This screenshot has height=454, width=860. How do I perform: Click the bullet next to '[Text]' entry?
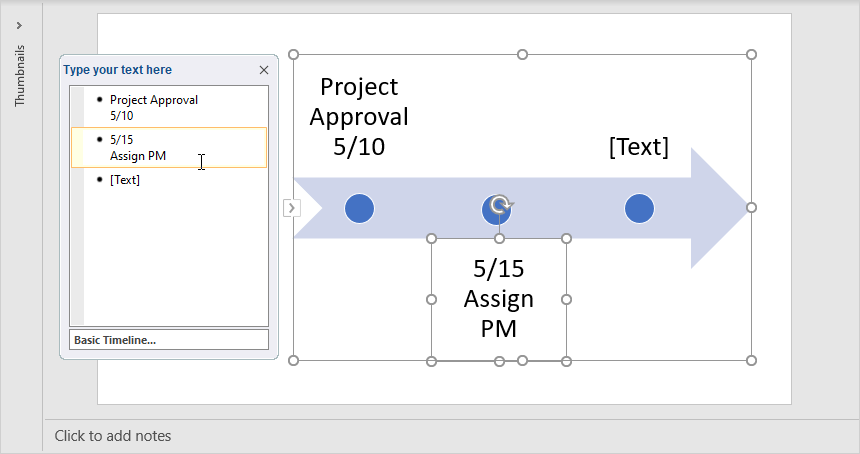(99, 180)
